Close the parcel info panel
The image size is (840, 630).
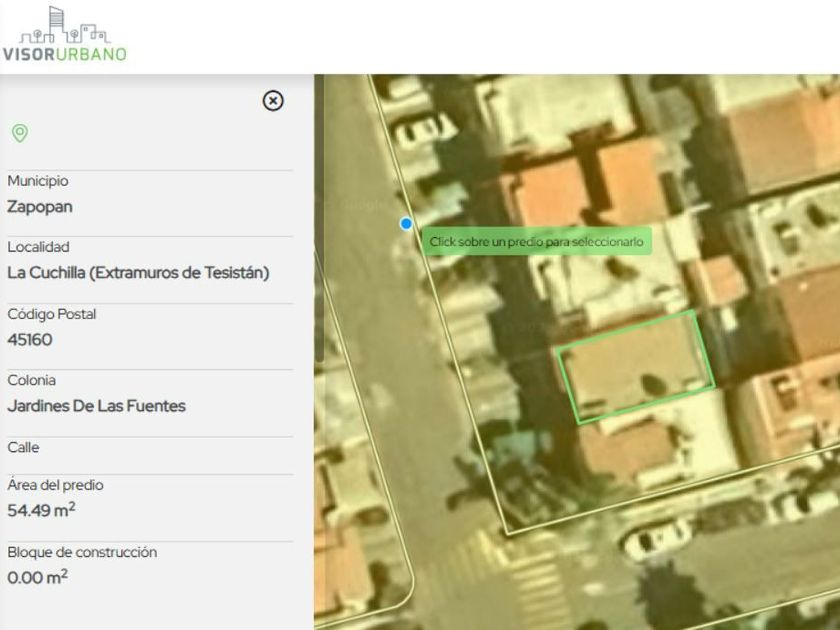273,101
